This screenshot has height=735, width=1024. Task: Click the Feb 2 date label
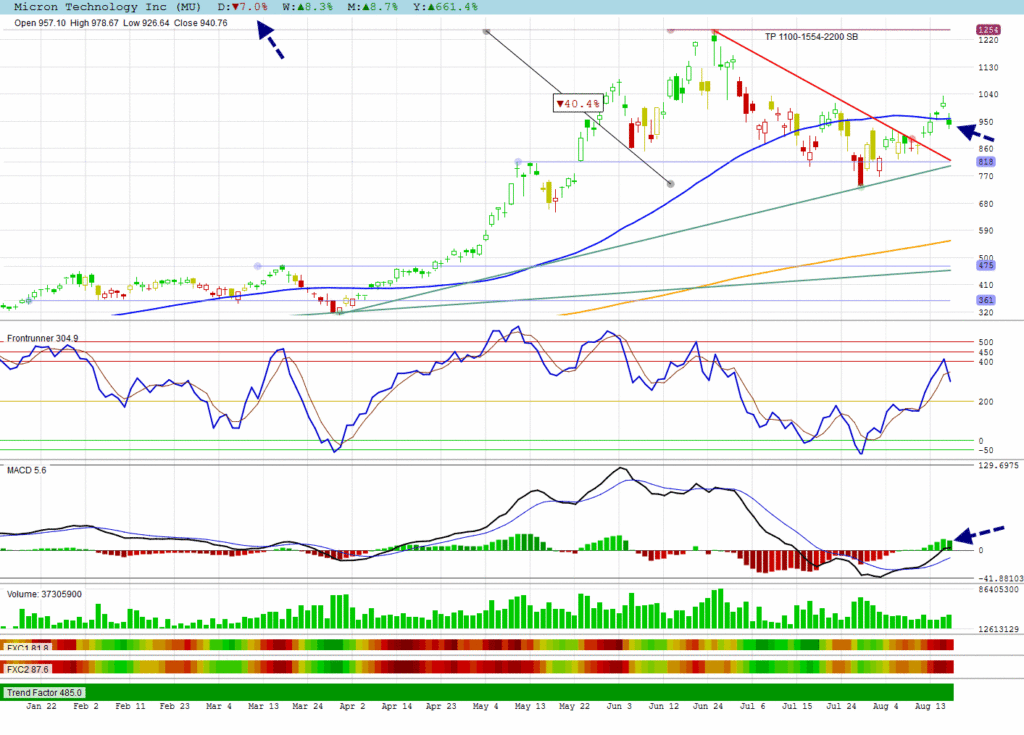coord(86,706)
